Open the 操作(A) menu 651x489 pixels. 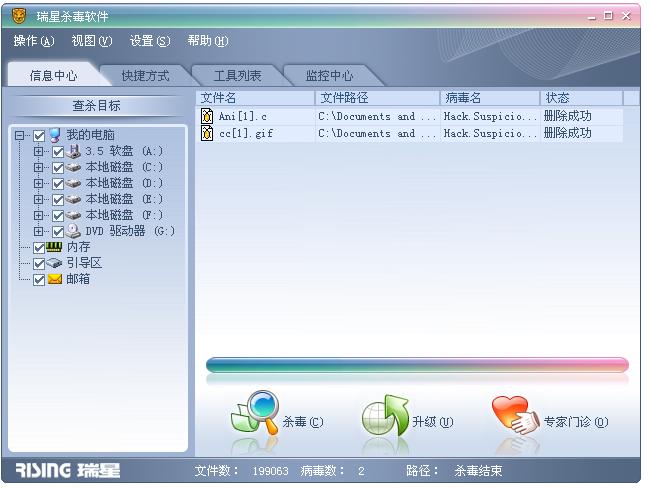pyautogui.click(x=34, y=41)
